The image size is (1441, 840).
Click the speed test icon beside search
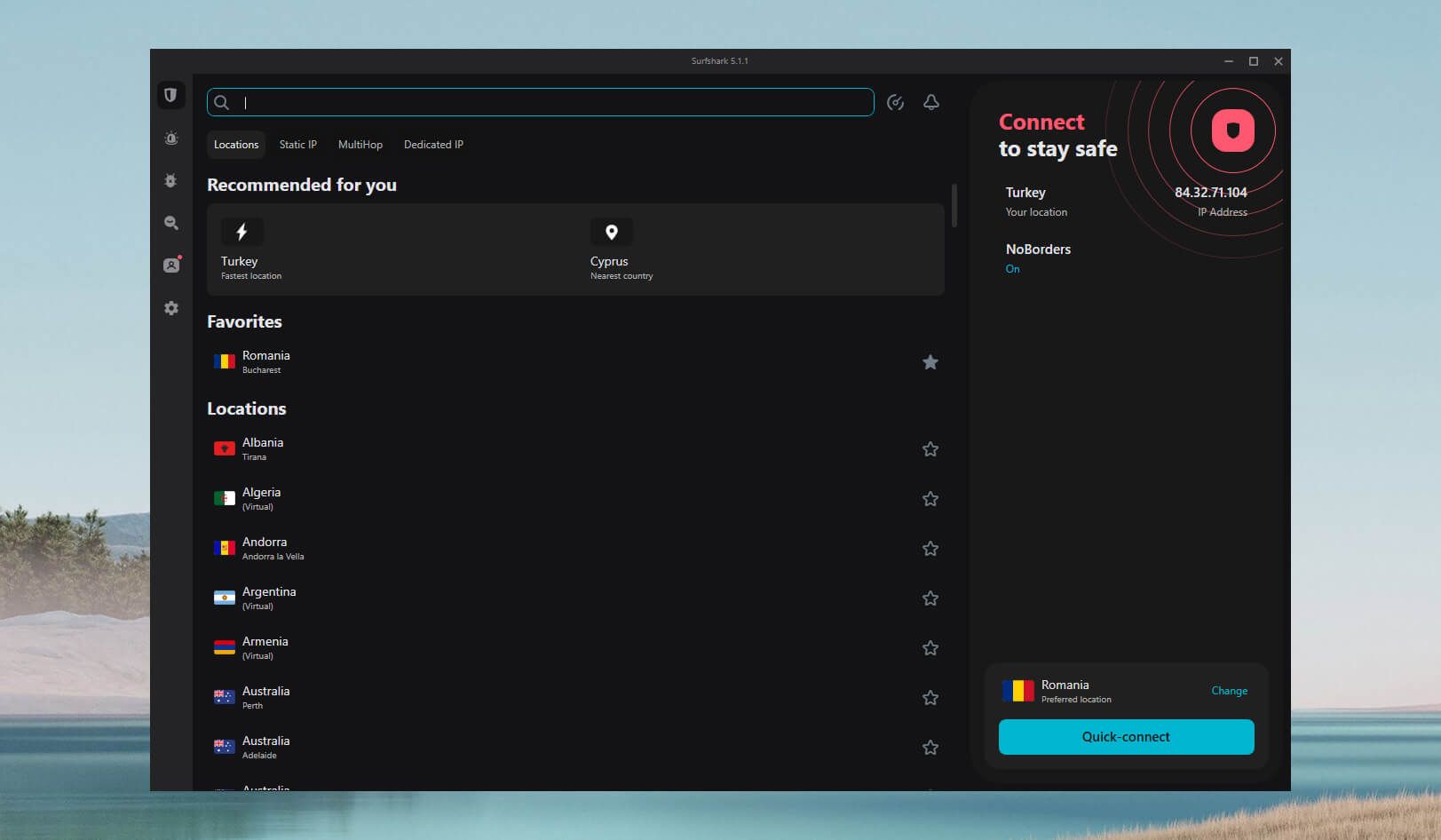coord(895,102)
